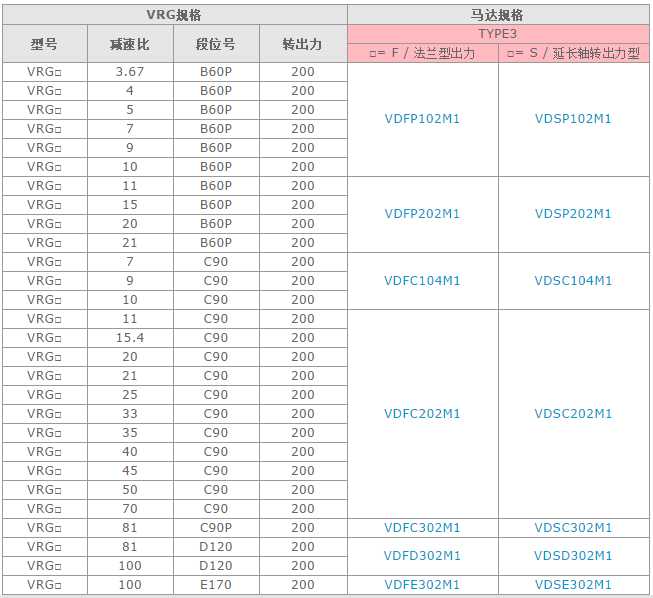Open the VDFP102M1 motor link
Screen dimensions: 653x598
click(x=422, y=119)
